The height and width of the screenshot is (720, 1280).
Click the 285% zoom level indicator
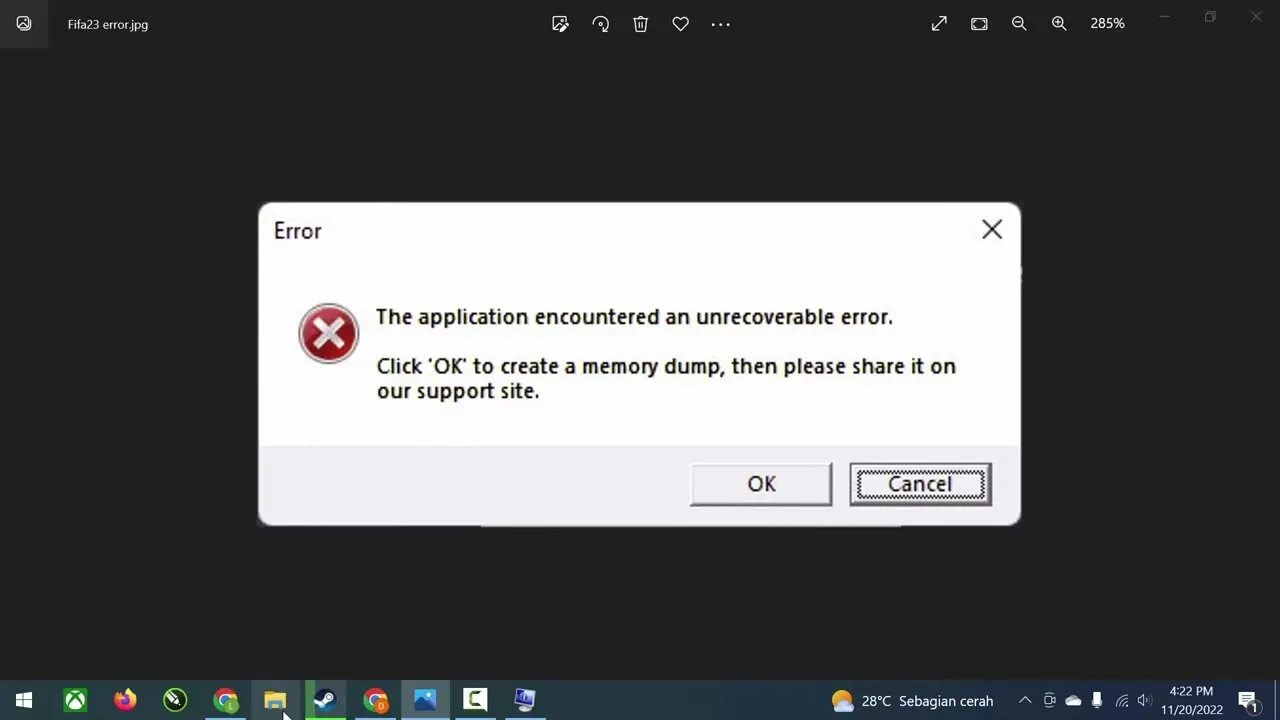pos(1107,24)
